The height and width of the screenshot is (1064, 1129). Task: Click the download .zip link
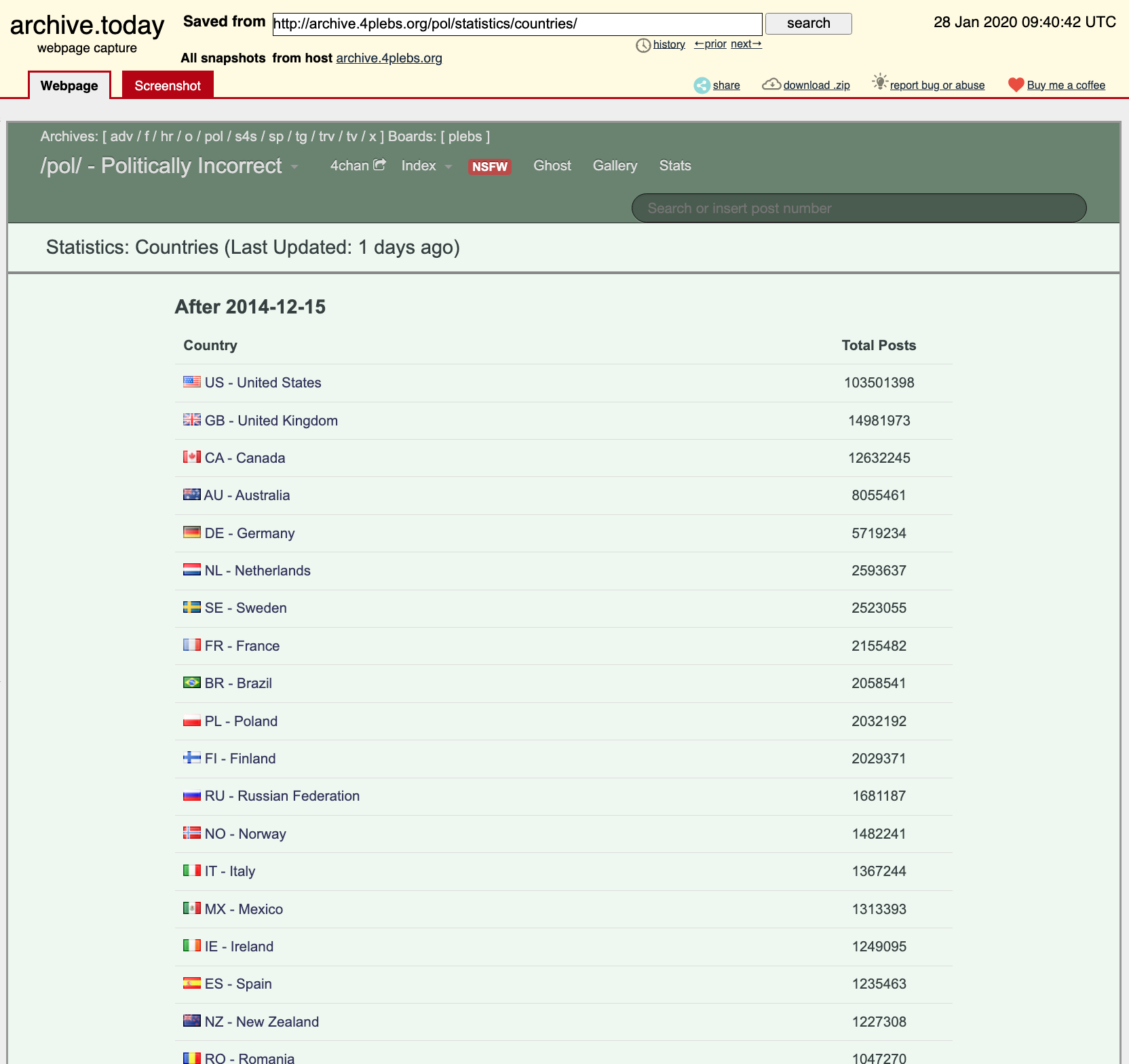point(816,85)
